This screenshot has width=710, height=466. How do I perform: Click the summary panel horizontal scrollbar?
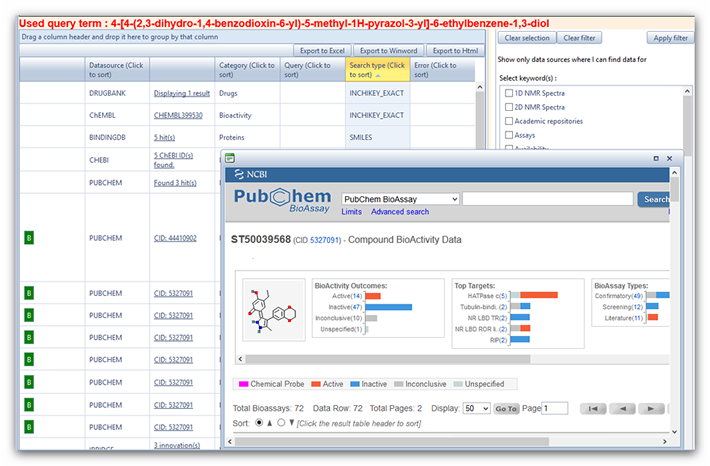coord(388,359)
